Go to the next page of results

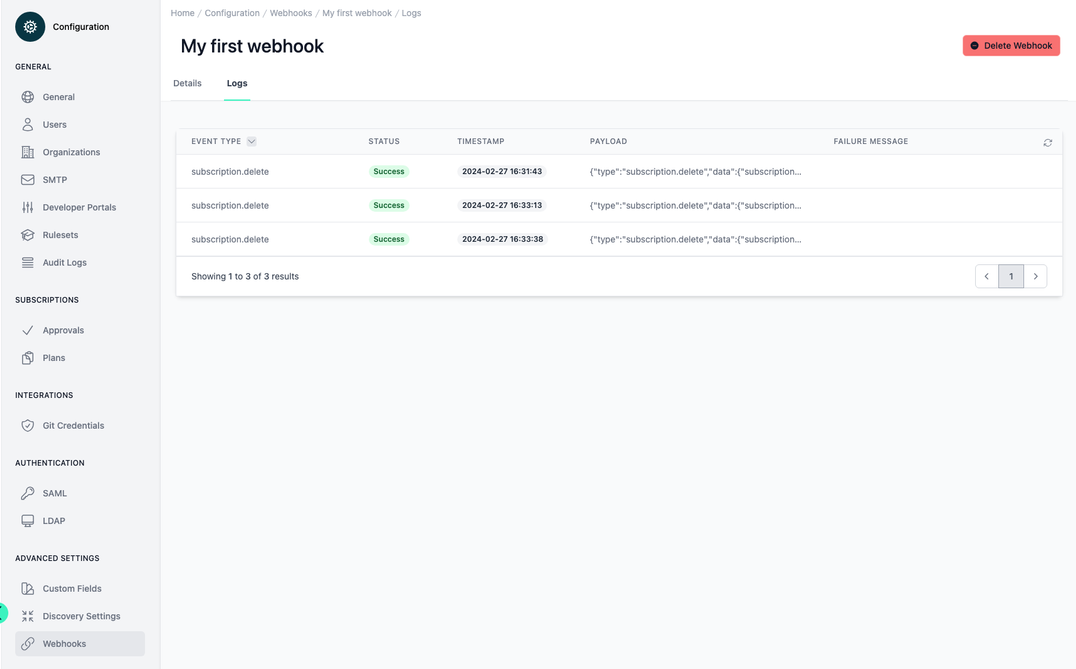point(1035,276)
